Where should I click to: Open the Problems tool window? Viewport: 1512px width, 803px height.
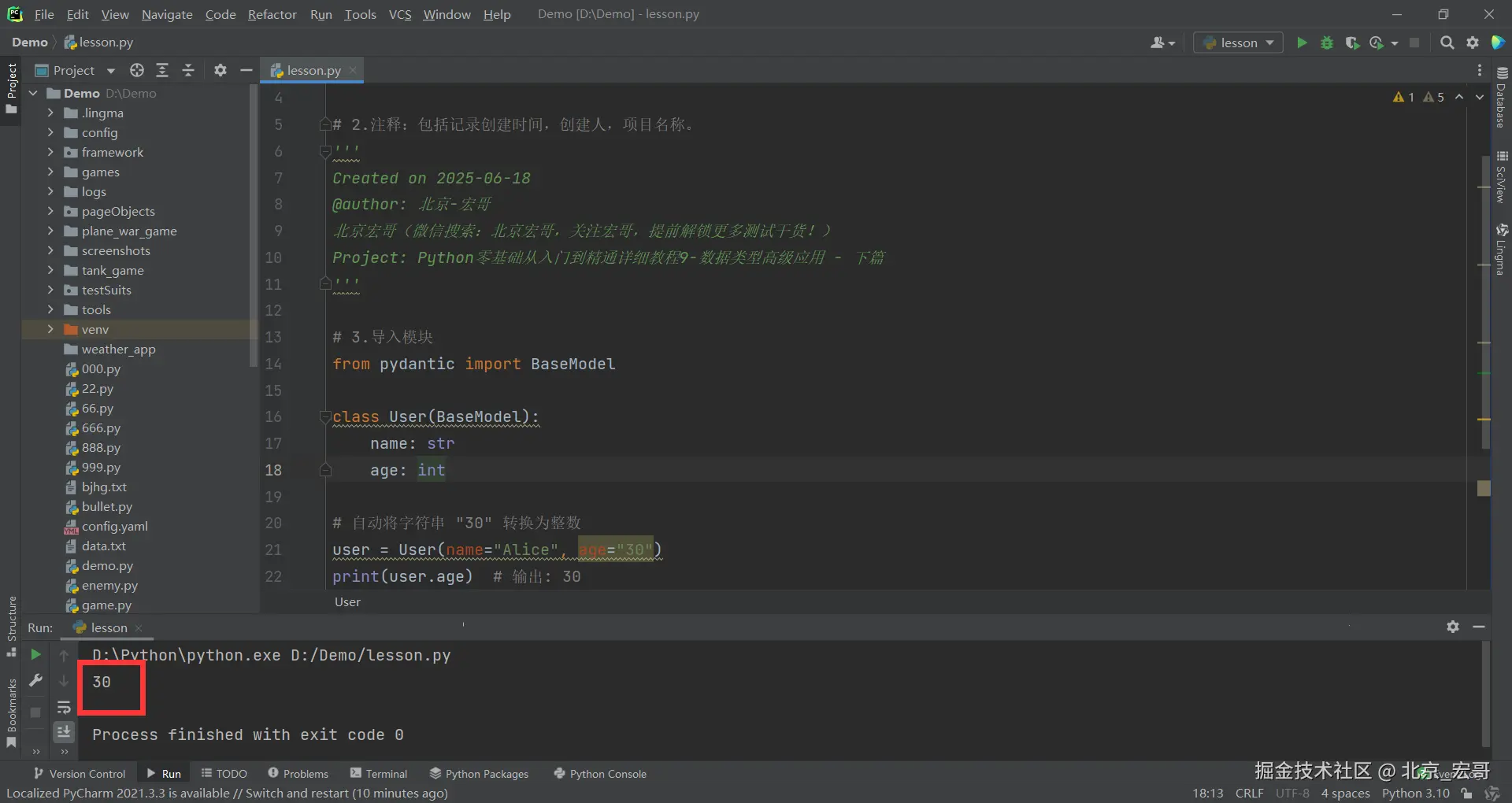[x=298, y=774]
